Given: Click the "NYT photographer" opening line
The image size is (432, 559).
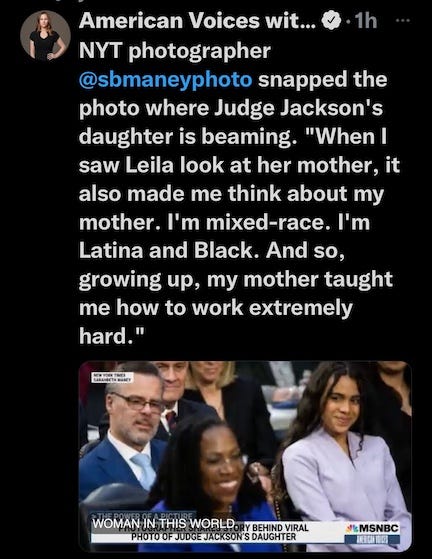Looking at the screenshot, I should (x=175, y=51).
